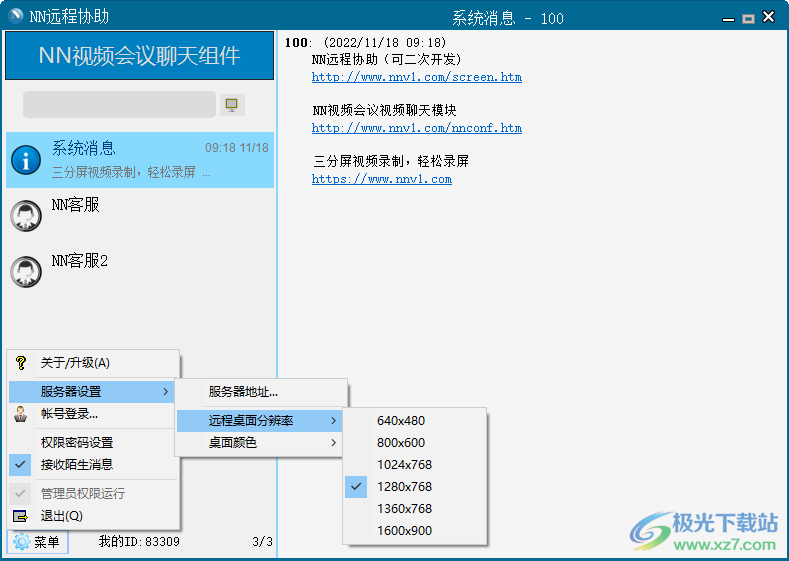The image size is (789, 561).
Task: Click the NN远程协助 app logo icon
Action: [x=16, y=16]
